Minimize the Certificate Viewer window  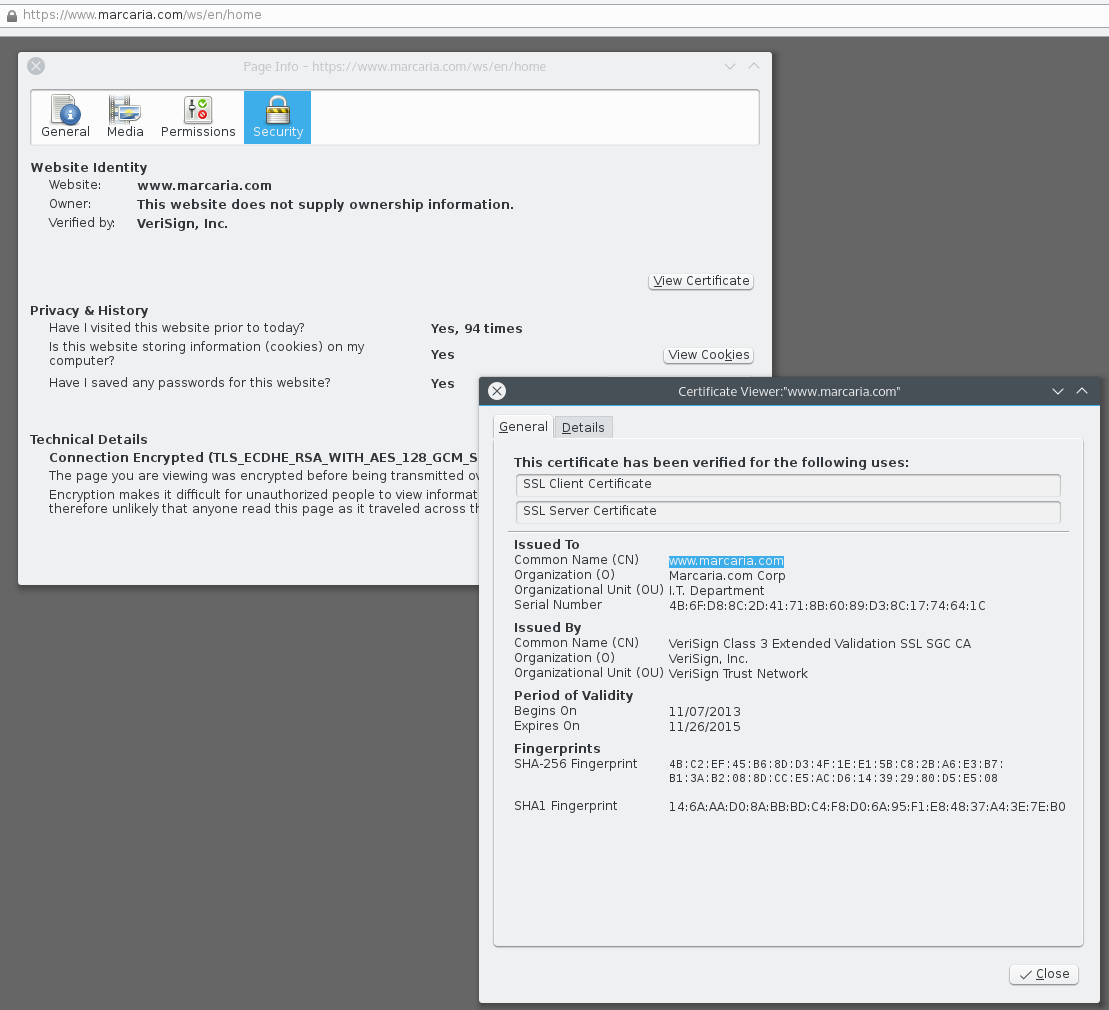tap(1057, 391)
